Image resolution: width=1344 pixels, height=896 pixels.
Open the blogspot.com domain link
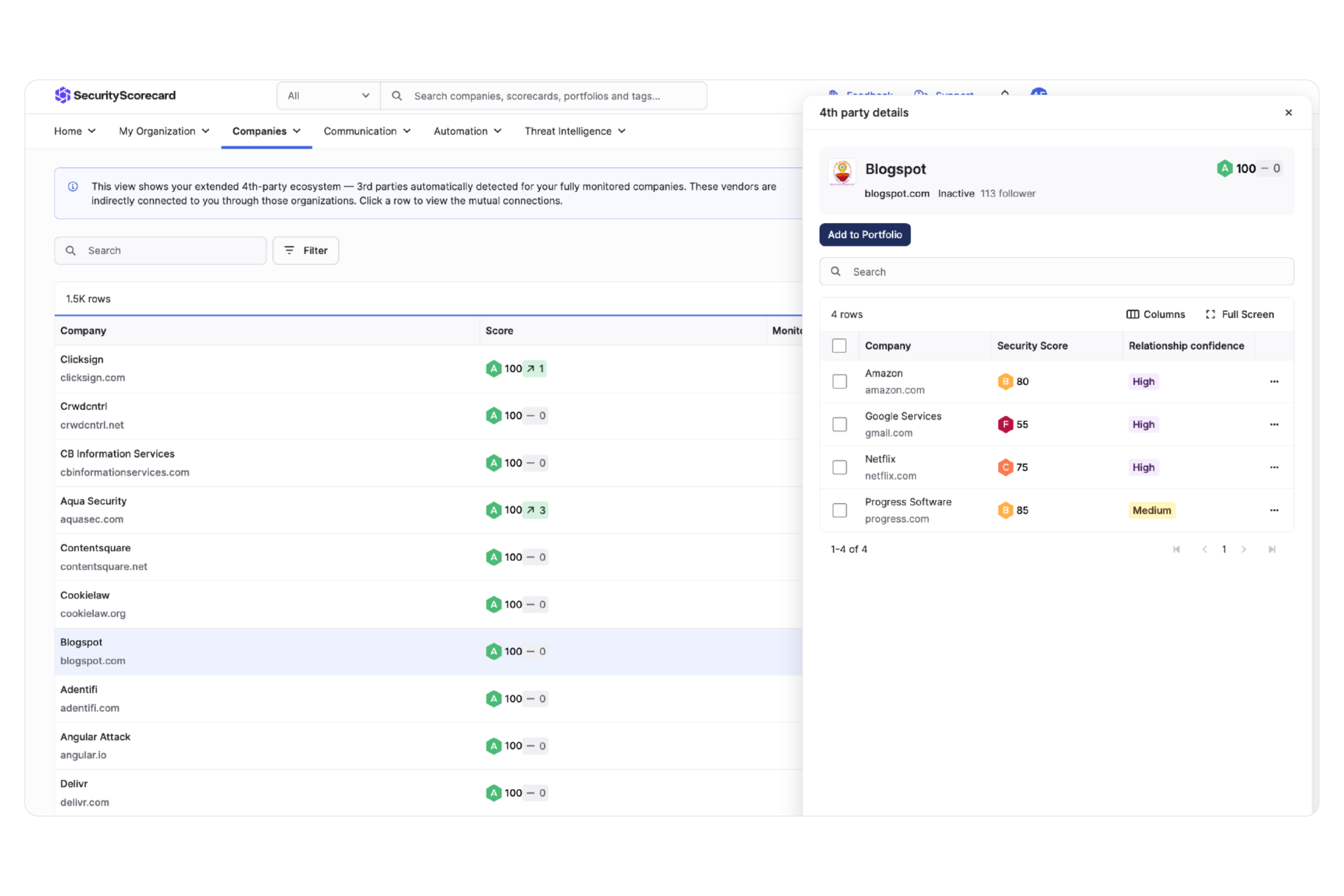coord(897,193)
